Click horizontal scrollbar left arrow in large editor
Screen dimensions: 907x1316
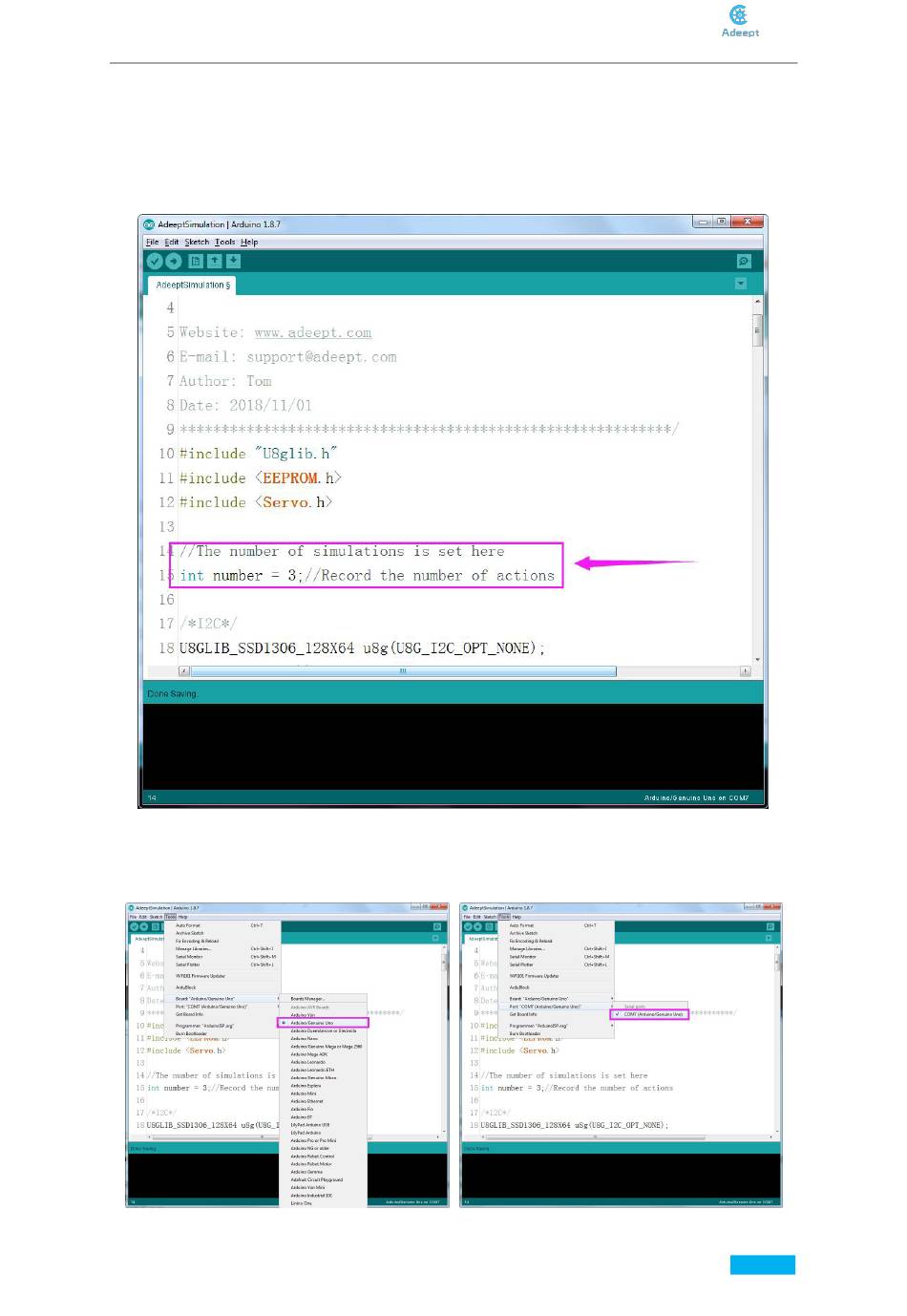point(183,671)
